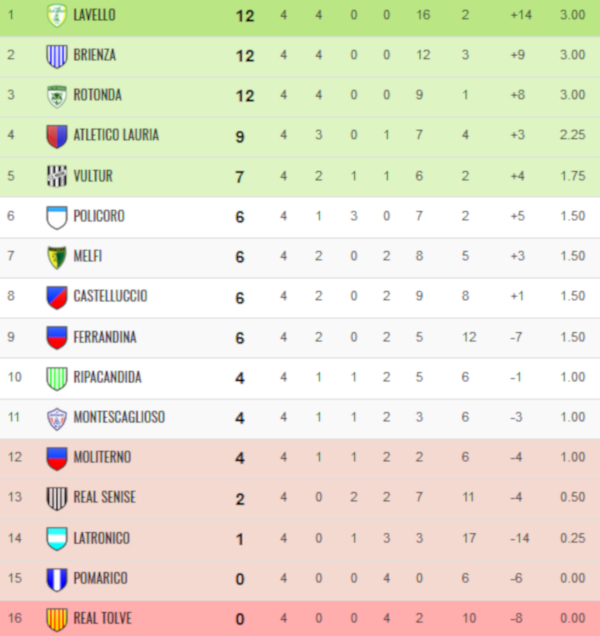Select the Castelluccio diagonal shield icon
600x636 pixels.
[x=57, y=297]
